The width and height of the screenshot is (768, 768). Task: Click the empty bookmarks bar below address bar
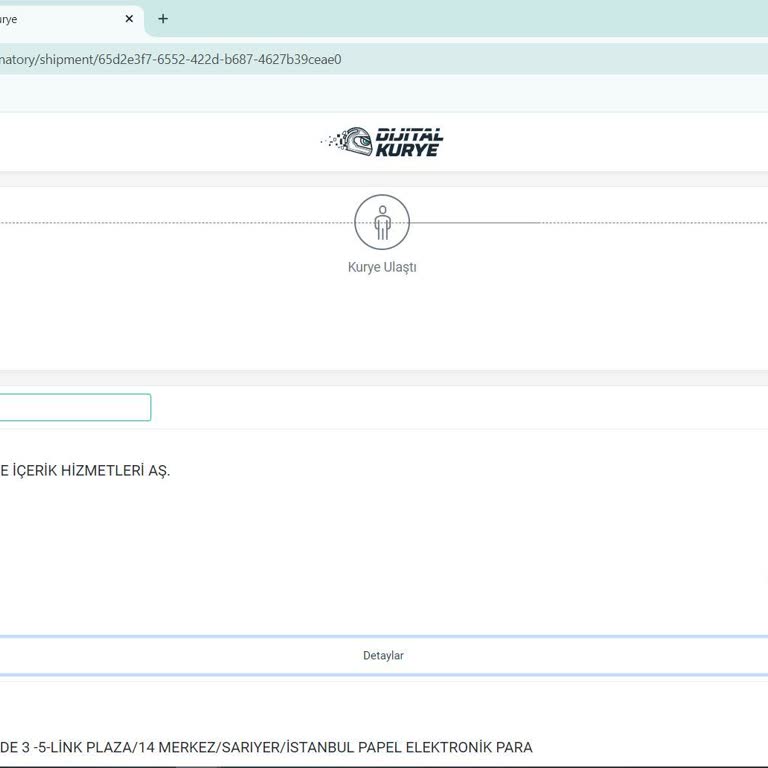(x=384, y=93)
